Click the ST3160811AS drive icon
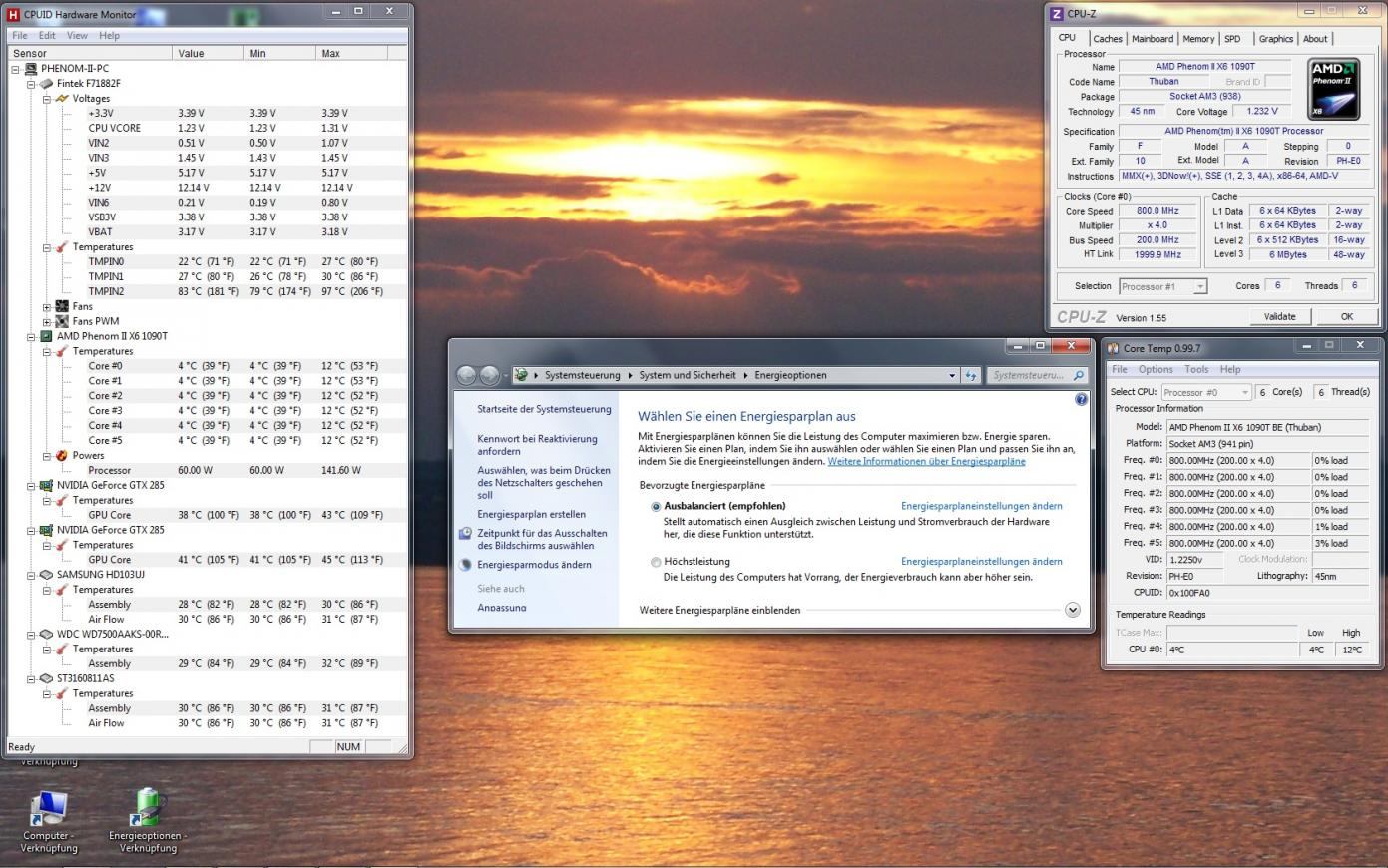1388x868 pixels. point(46,678)
